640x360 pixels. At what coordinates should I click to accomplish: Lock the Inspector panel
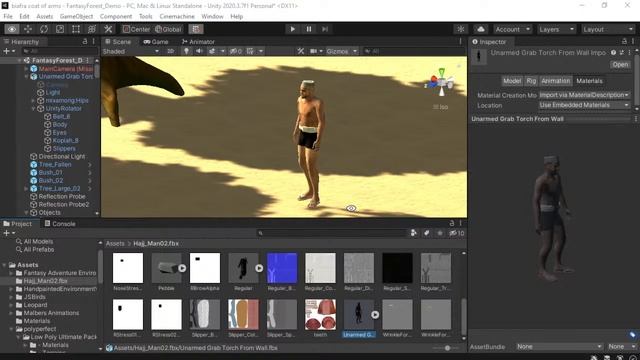(x=624, y=41)
